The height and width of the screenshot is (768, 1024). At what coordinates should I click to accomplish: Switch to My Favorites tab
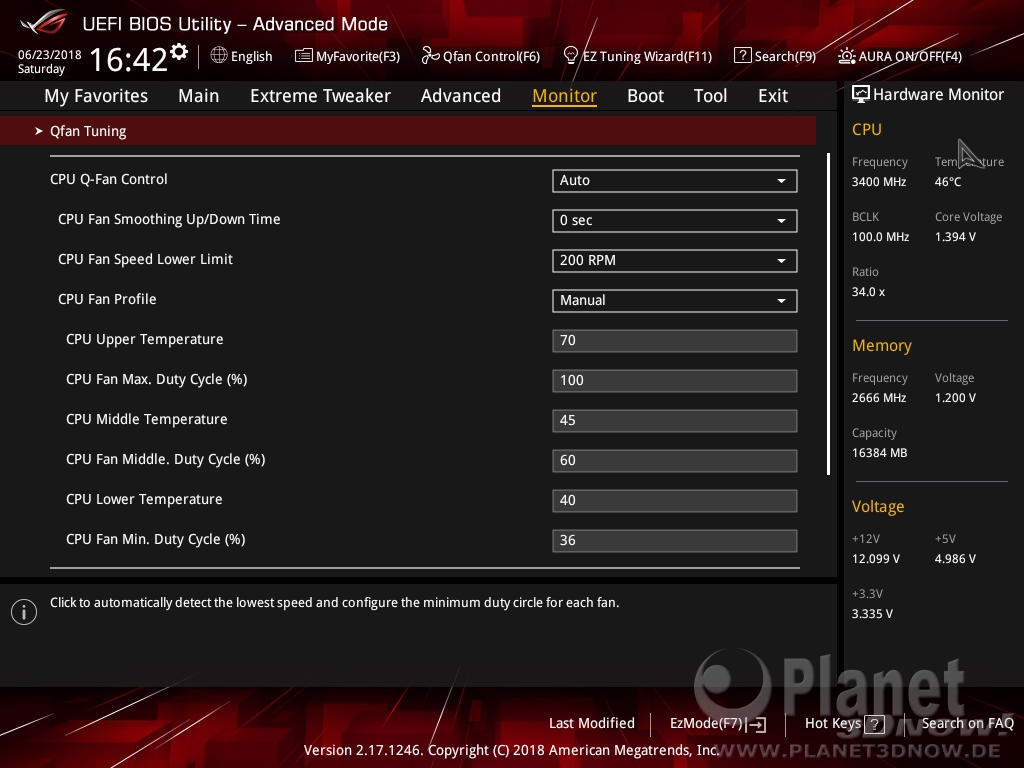(x=96, y=96)
